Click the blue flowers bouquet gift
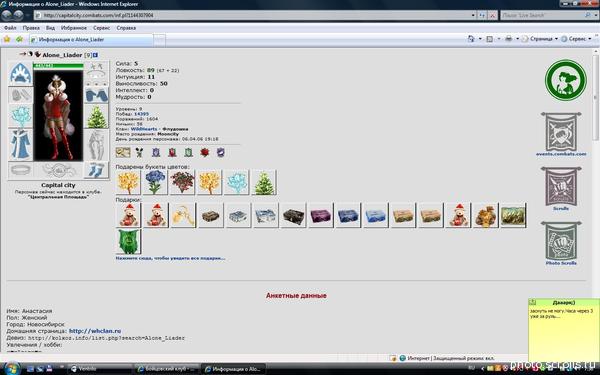Screen dimensions: 600x375 click(x=155, y=182)
